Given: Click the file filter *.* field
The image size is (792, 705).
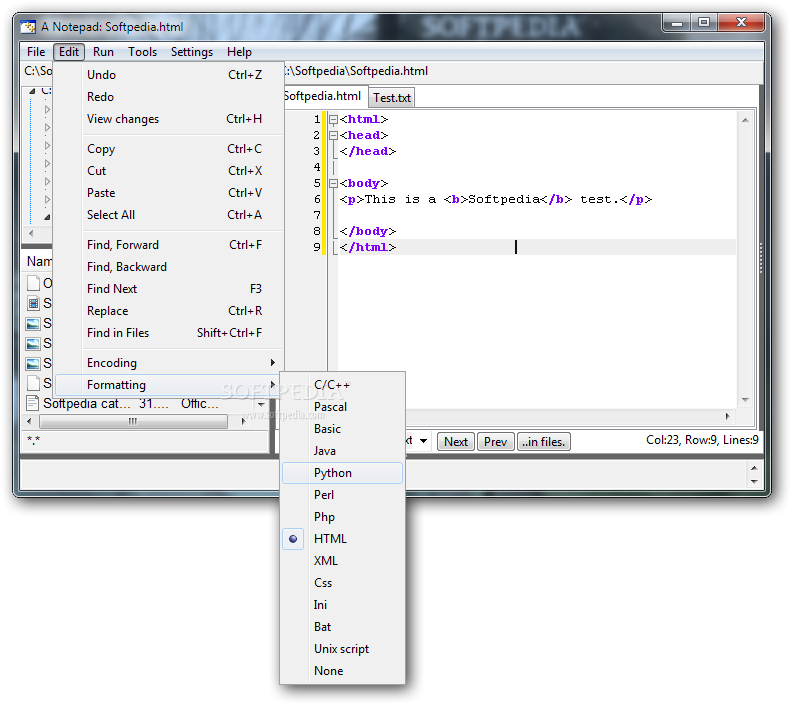Looking at the screenshot, I should pos(145,440).
